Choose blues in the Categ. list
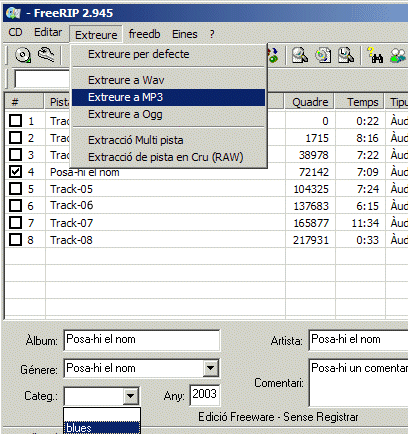Screen dimensions: 408x434 click(x=102, y=428)
